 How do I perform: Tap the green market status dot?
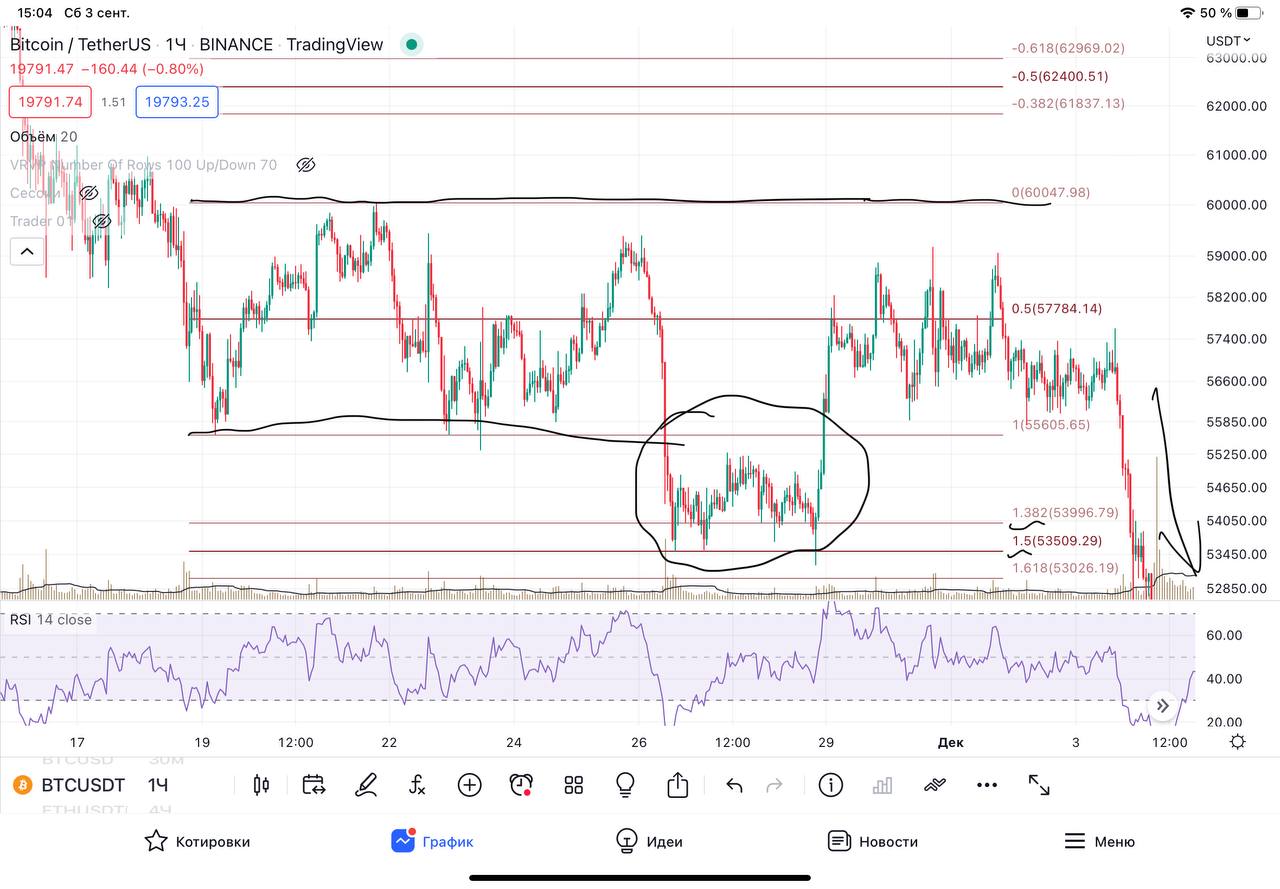tap(410, 44)
